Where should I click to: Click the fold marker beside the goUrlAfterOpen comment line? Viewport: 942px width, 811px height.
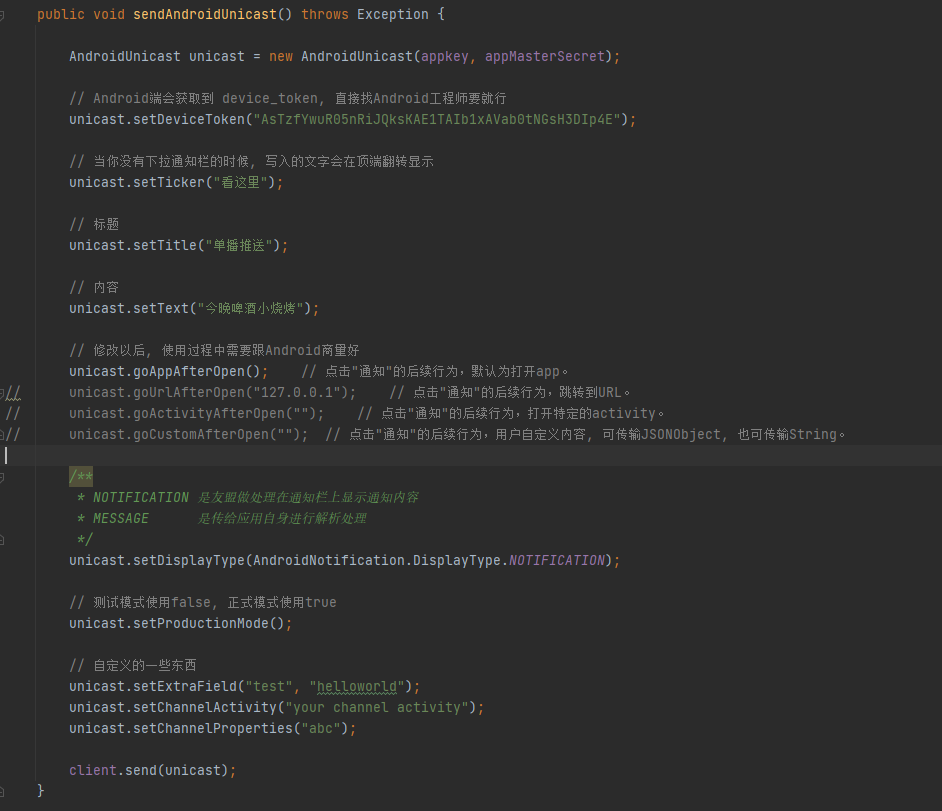tap(2, 393)
